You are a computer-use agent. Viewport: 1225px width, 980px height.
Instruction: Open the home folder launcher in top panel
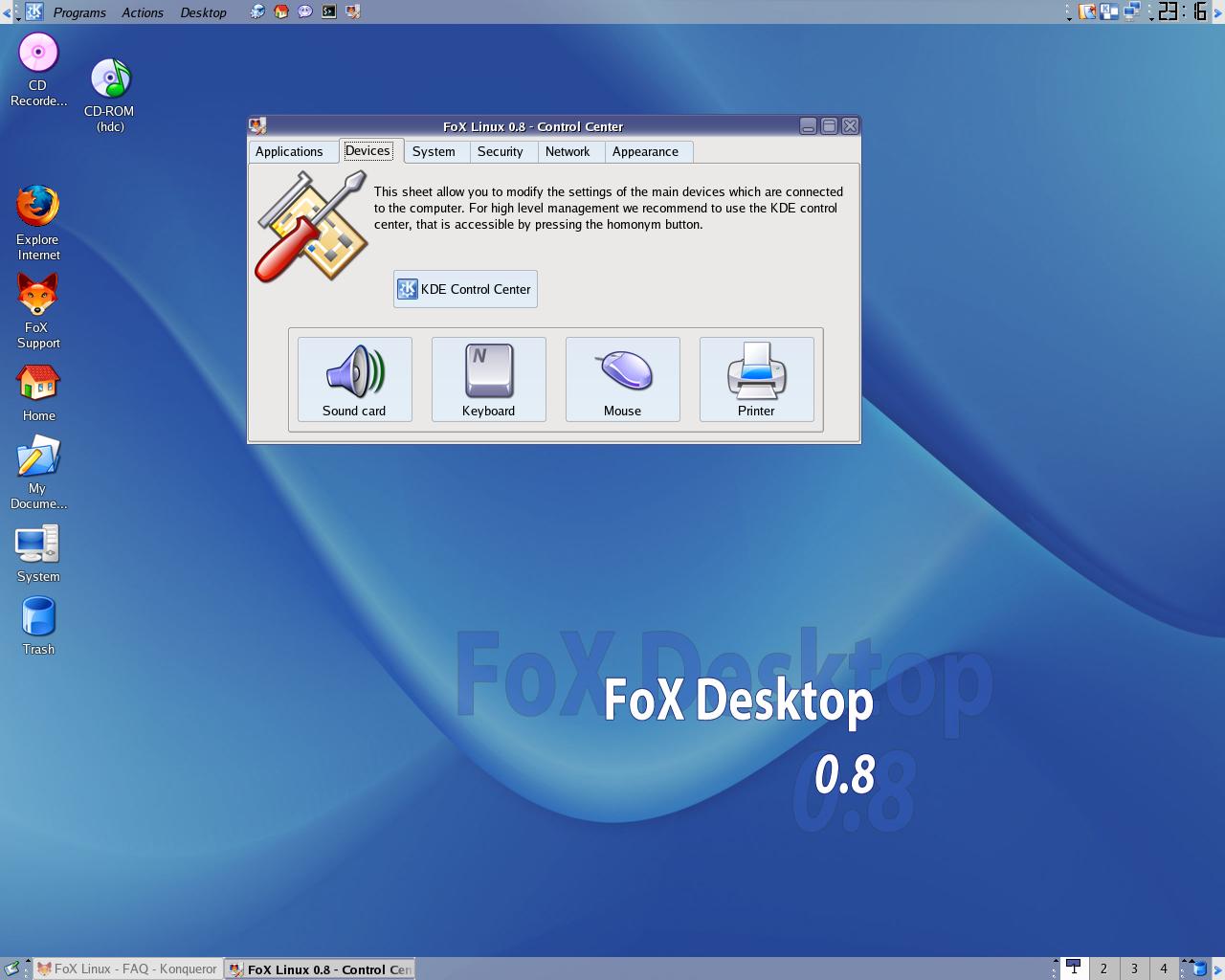(281, 11)
